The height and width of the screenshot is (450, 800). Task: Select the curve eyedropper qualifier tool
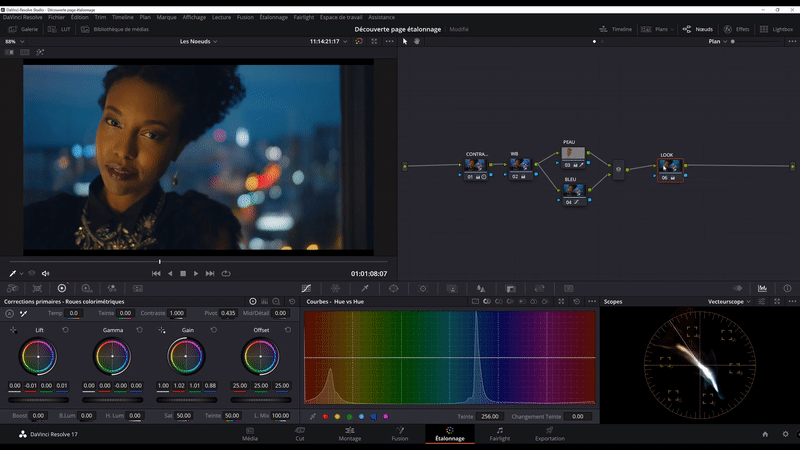313,416
